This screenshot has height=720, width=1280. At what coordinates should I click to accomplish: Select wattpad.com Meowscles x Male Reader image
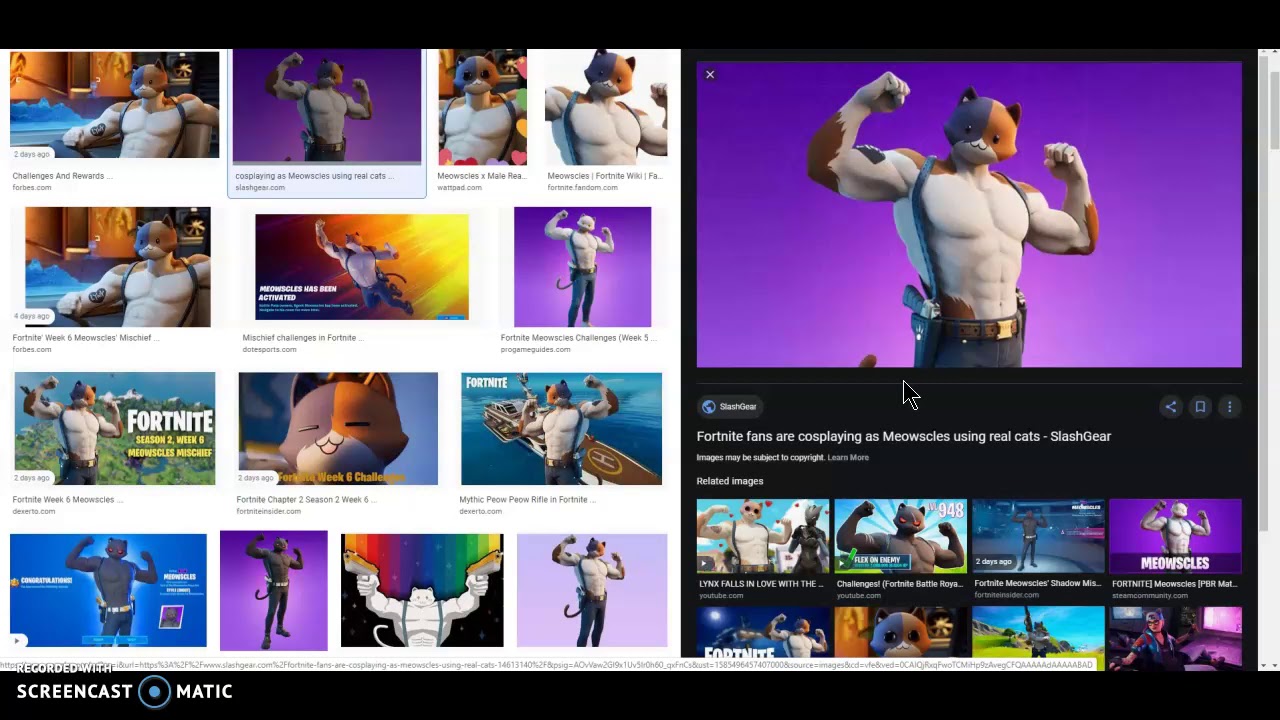[482, 107]
